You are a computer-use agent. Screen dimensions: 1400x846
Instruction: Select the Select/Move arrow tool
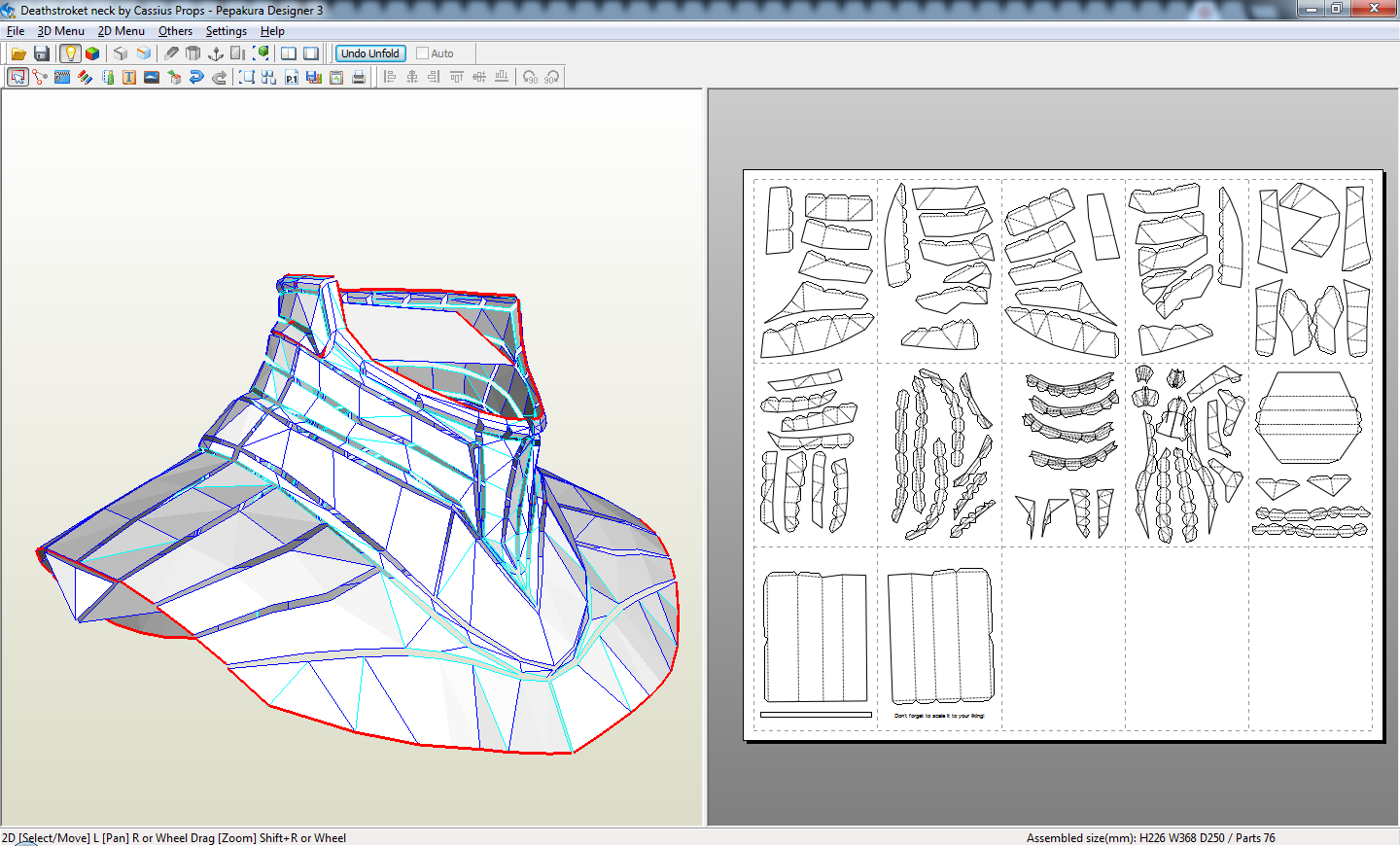17,77
